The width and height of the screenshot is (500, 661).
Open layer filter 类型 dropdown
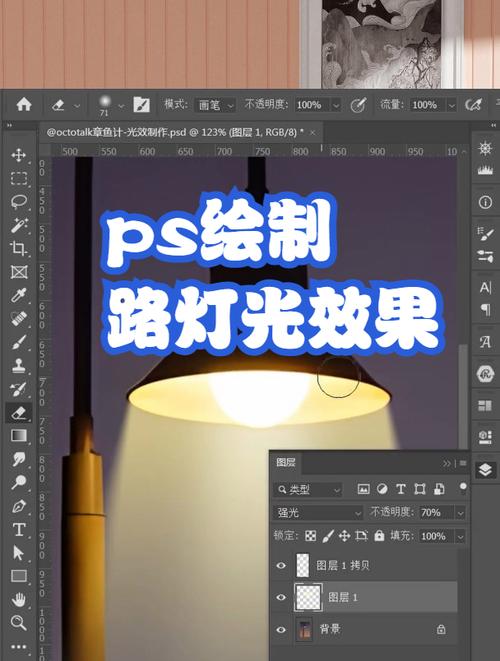pyautogui.click(x=308, y=489)
